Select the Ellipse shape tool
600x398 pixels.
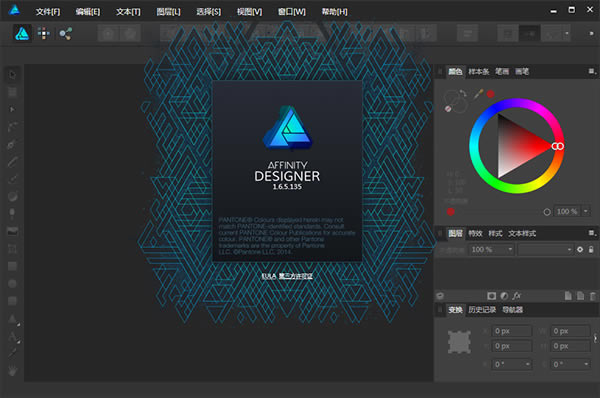point(12,284)
